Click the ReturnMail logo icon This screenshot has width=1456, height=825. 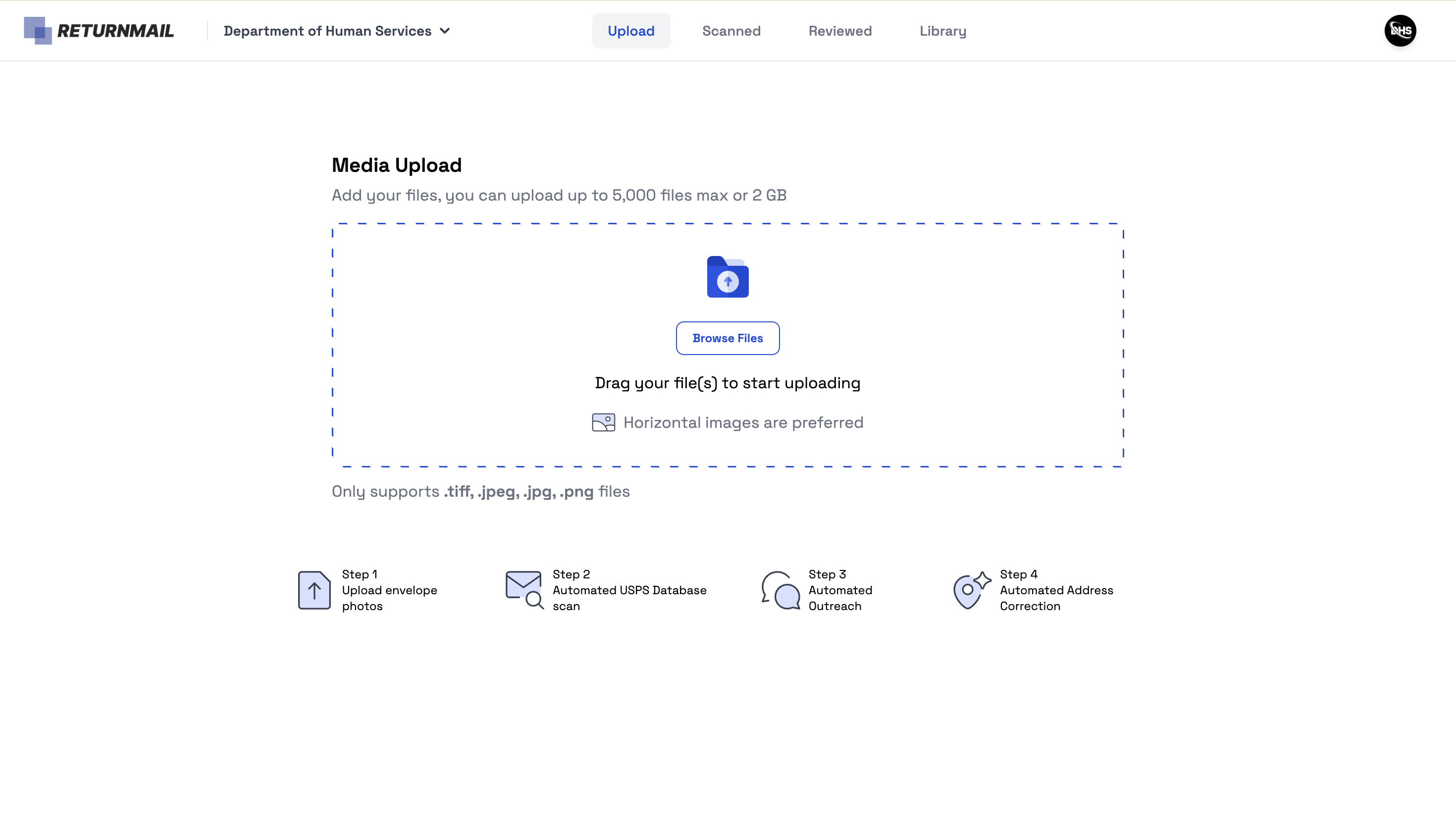click(38, 31)
